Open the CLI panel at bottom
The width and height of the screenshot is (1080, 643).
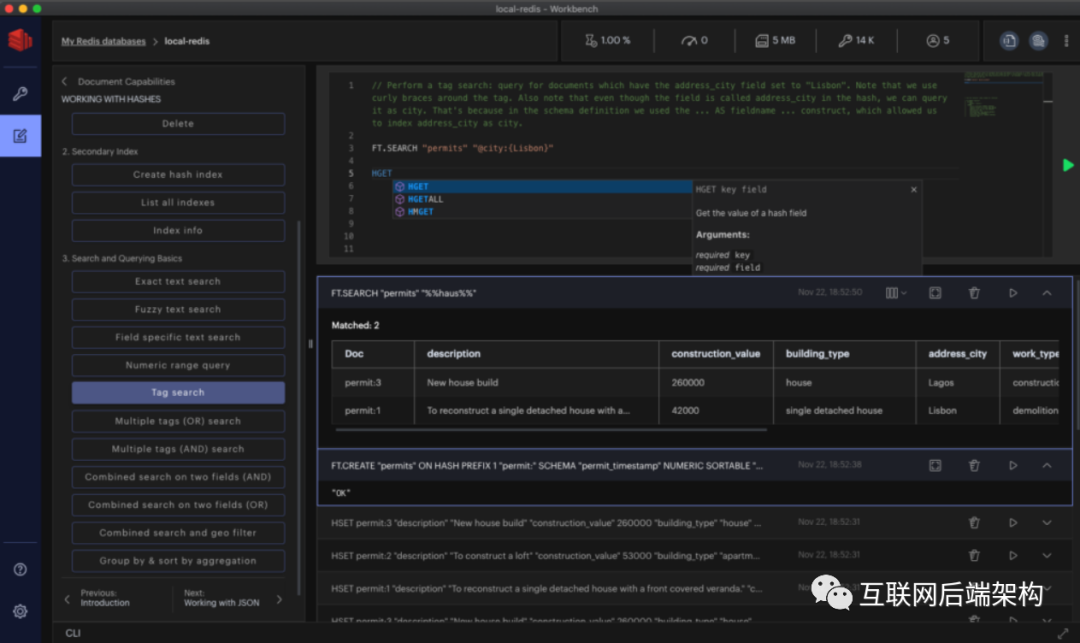point(73,633)
